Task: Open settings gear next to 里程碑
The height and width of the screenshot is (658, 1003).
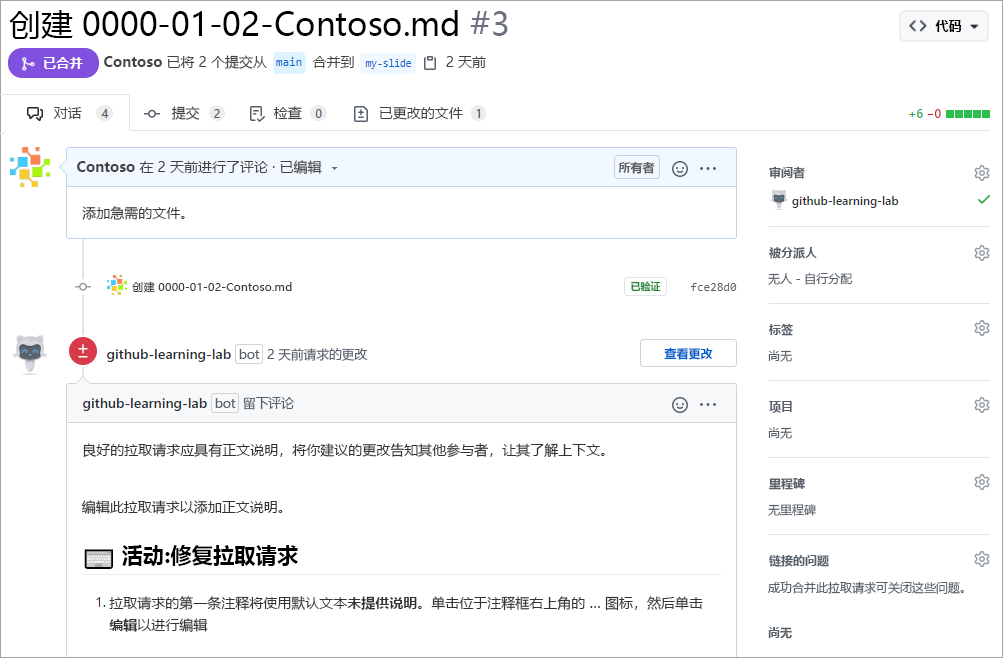Action: [981, 483]
